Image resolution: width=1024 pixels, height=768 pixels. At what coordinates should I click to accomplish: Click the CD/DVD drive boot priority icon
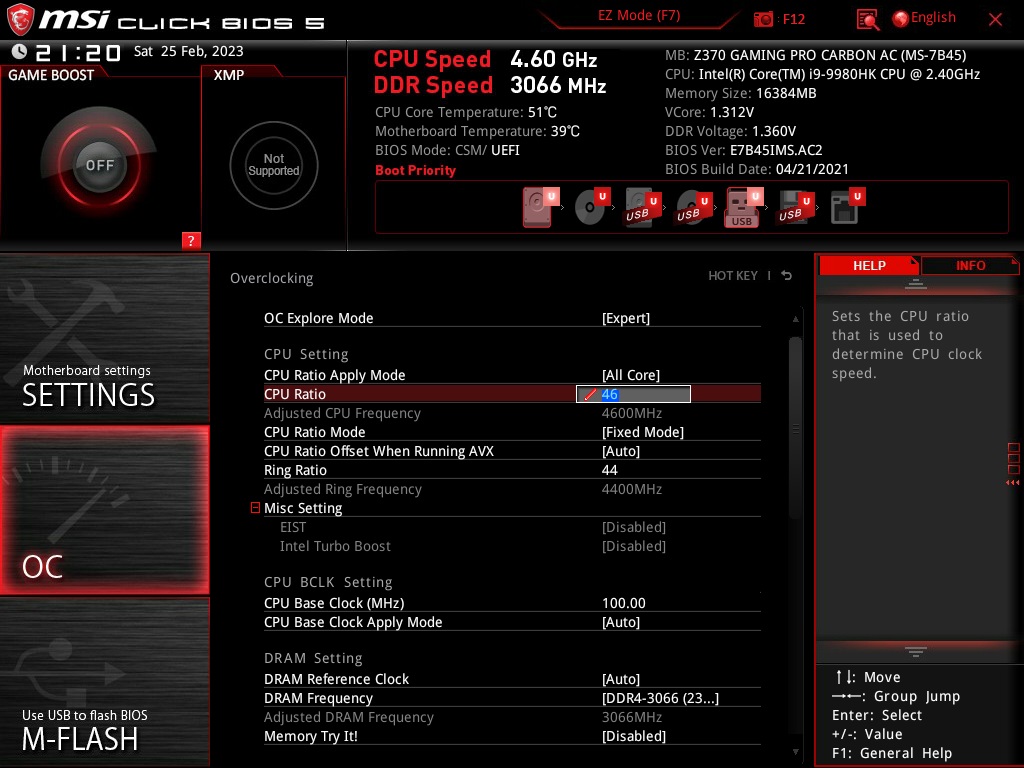592,208
